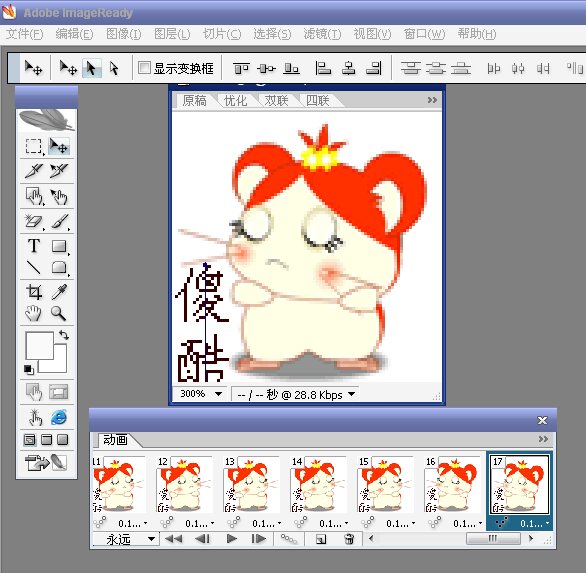Click the background color swatch
Screen dimensions: 586x573
pyautogui.click(x=60, y=363)
